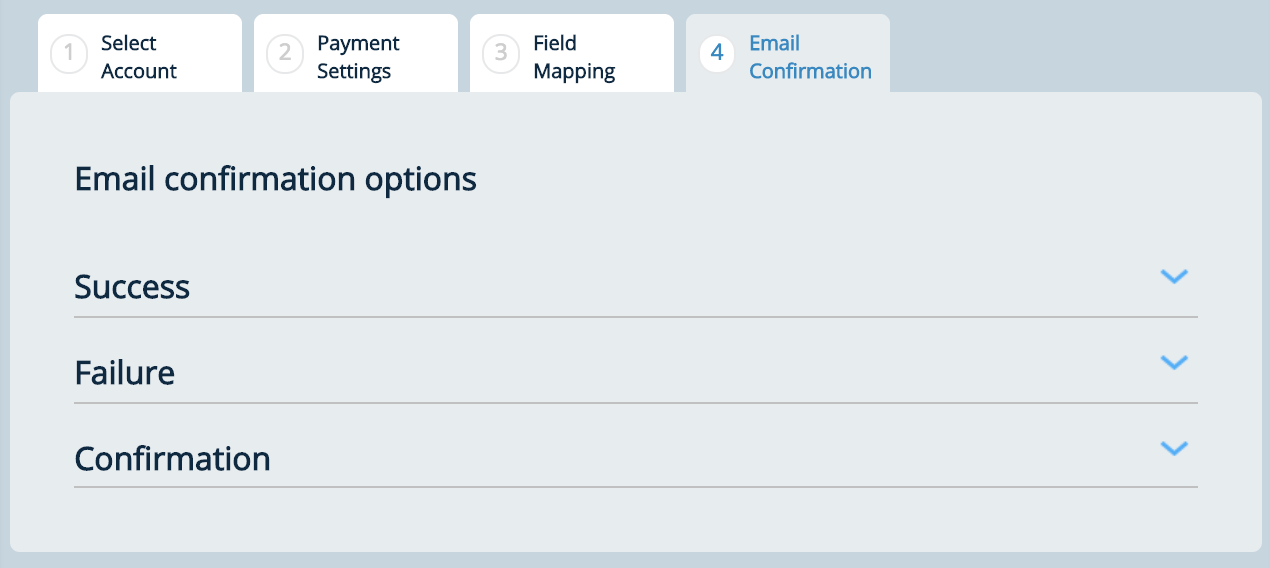Screen dimensions: 1270x568
Task: Expand the Success section chevron
Action: (1173, 276)
